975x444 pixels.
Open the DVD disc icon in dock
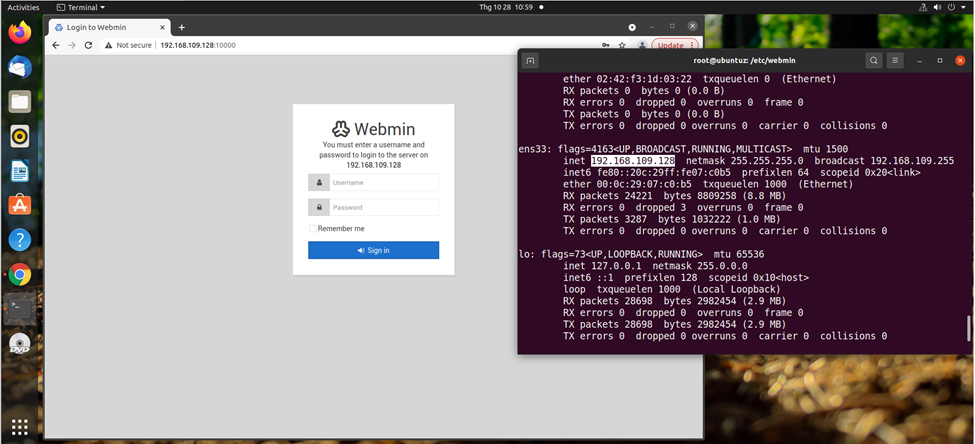pos(20,344)
